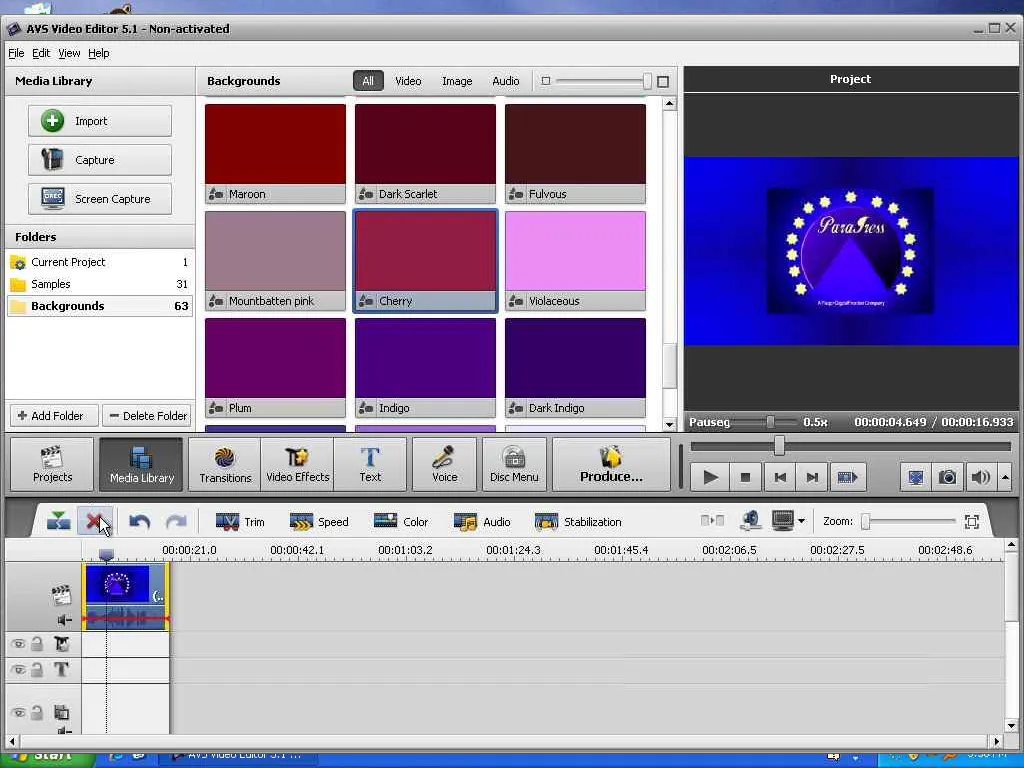
Task: Switch to the Video filter tab
Action: tap(408, 81)
